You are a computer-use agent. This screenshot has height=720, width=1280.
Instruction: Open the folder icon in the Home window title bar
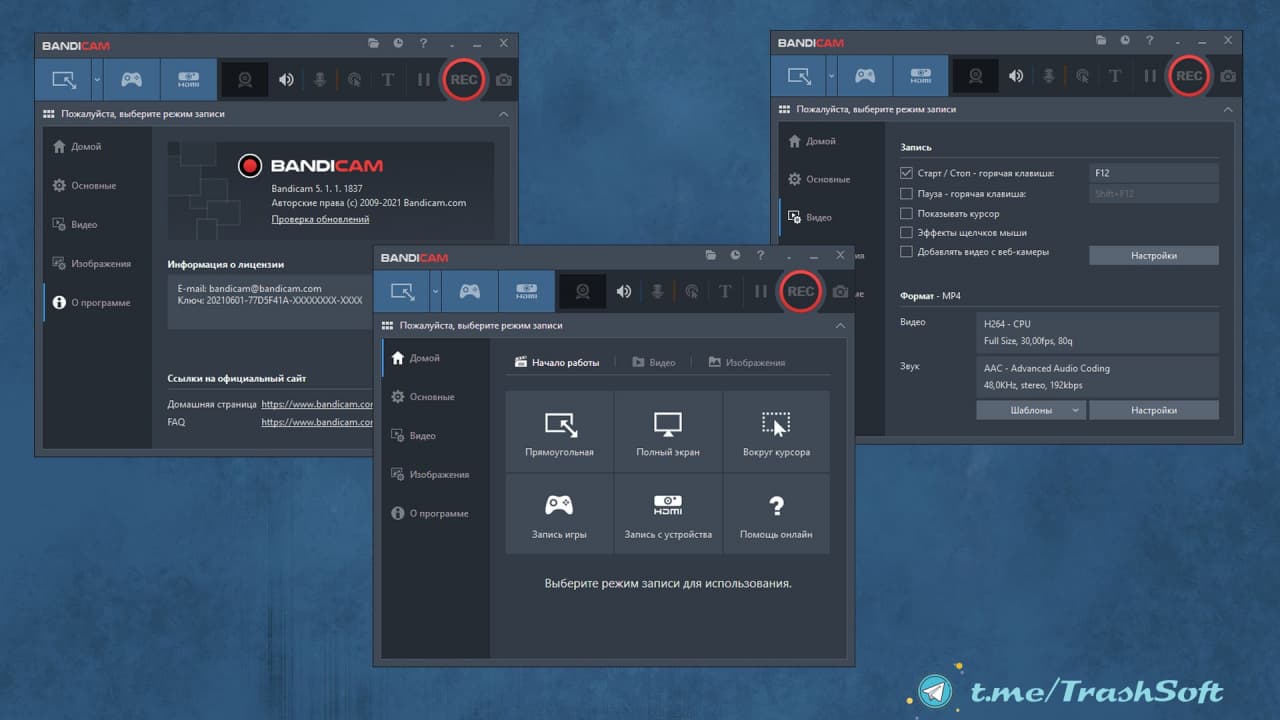pos(710,255)
